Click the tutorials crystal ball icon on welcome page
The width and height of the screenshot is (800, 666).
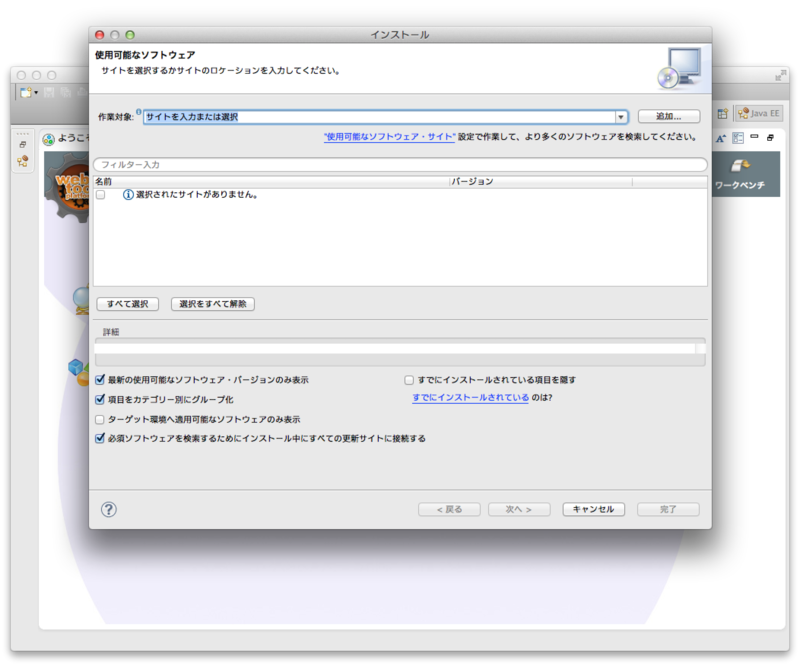tap(80, 298)
